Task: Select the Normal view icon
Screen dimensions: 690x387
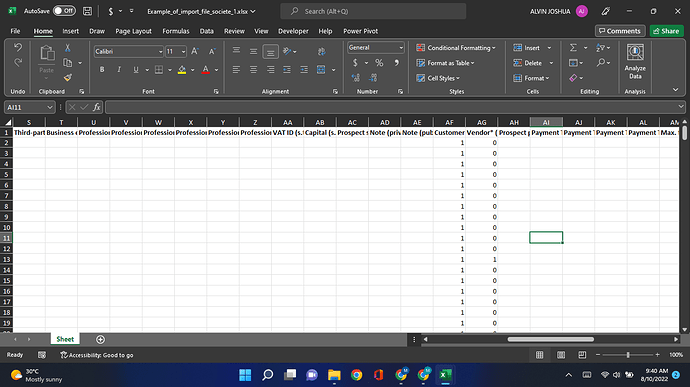Action: [540, 355]
